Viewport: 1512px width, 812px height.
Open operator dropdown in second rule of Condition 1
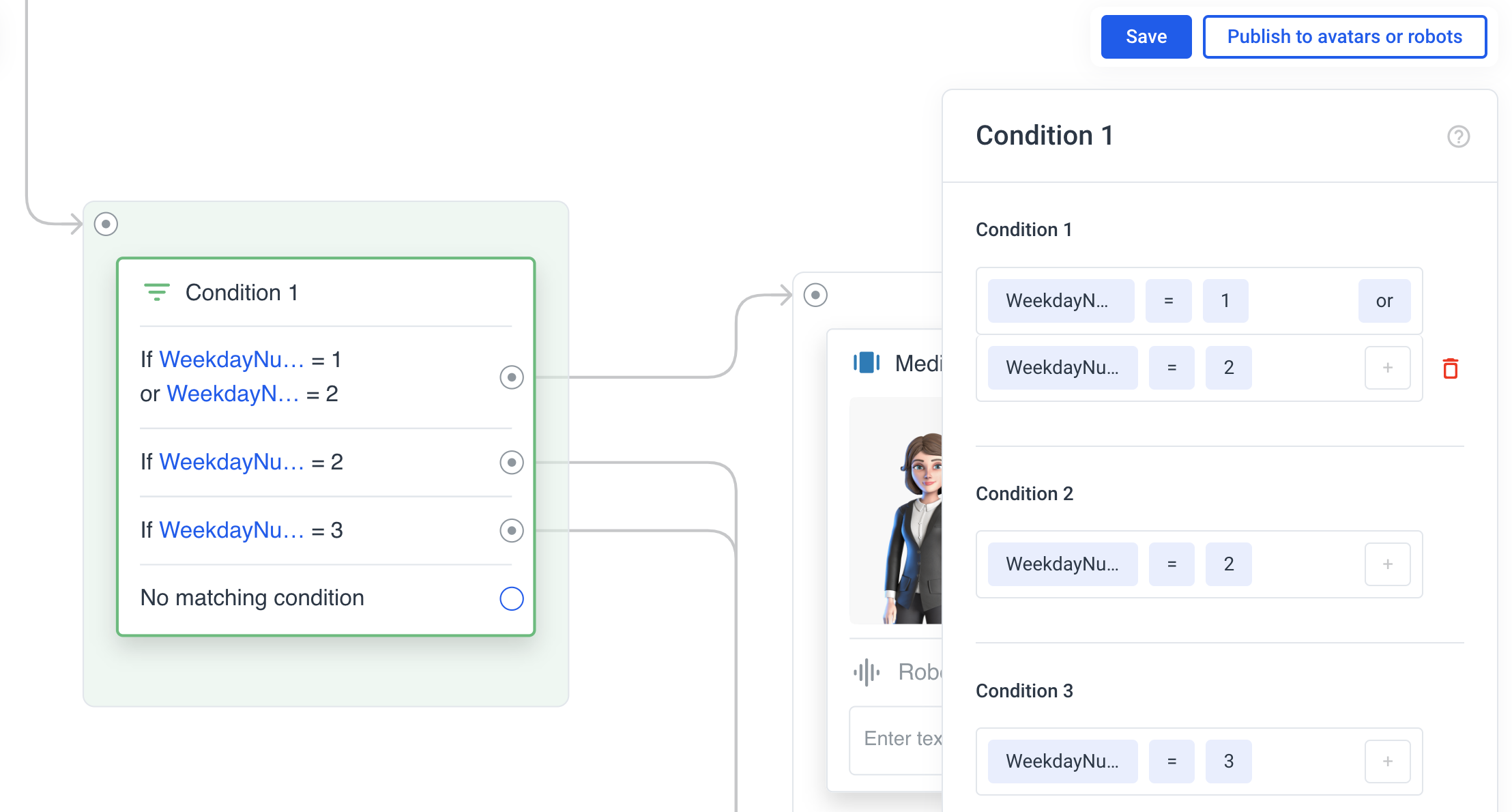click(1172, 368)
